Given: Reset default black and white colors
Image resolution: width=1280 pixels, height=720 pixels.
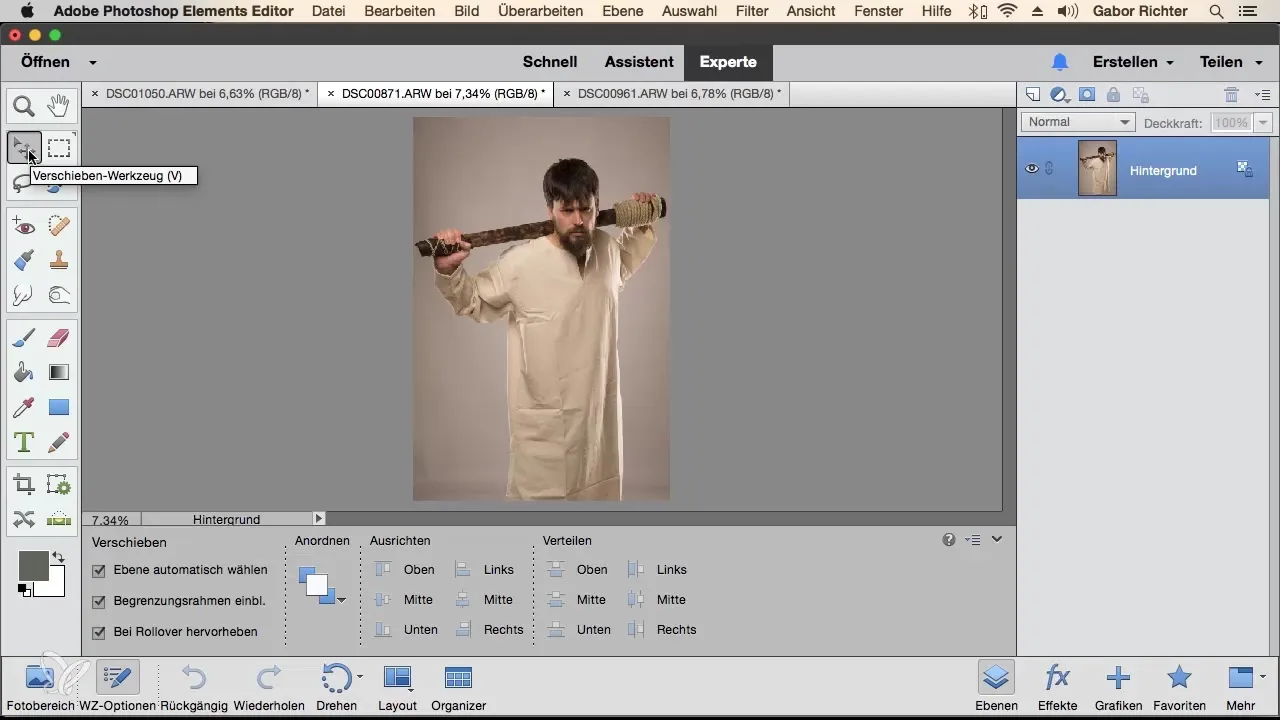Looking at the screenshot, I should click(x=23, y=591).
